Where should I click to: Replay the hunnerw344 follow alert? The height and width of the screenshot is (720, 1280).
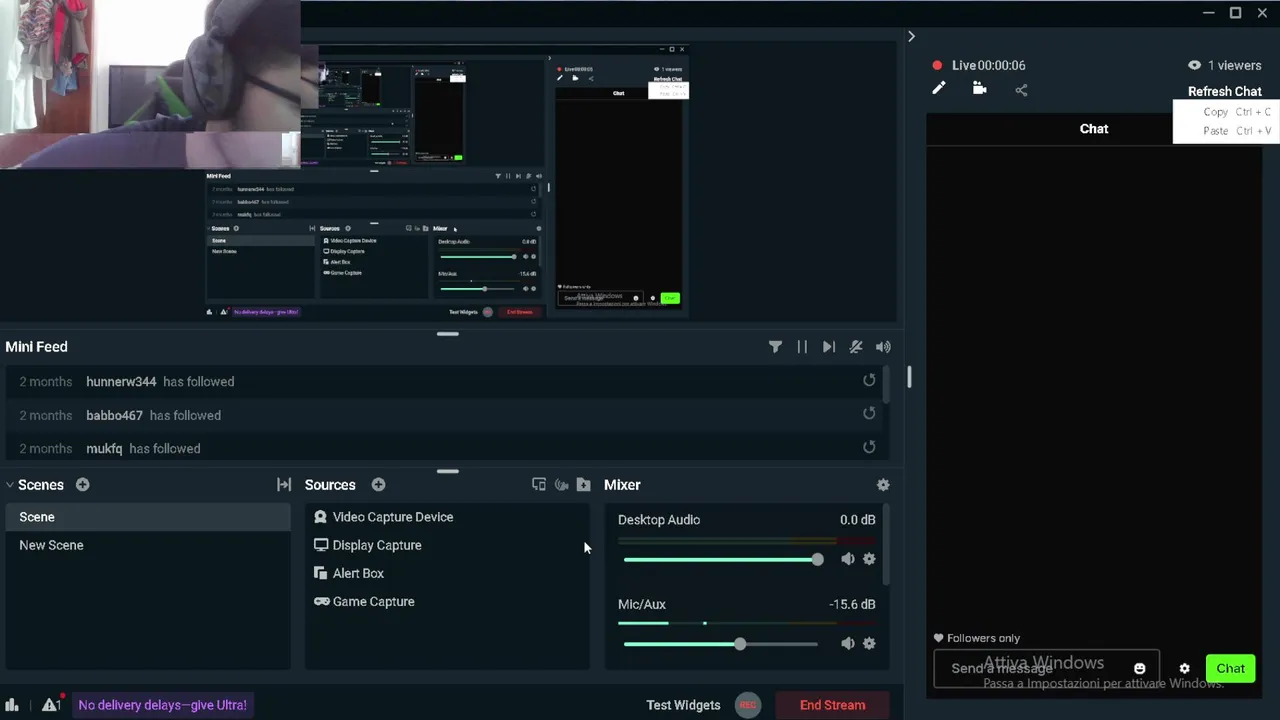[869, 380]
